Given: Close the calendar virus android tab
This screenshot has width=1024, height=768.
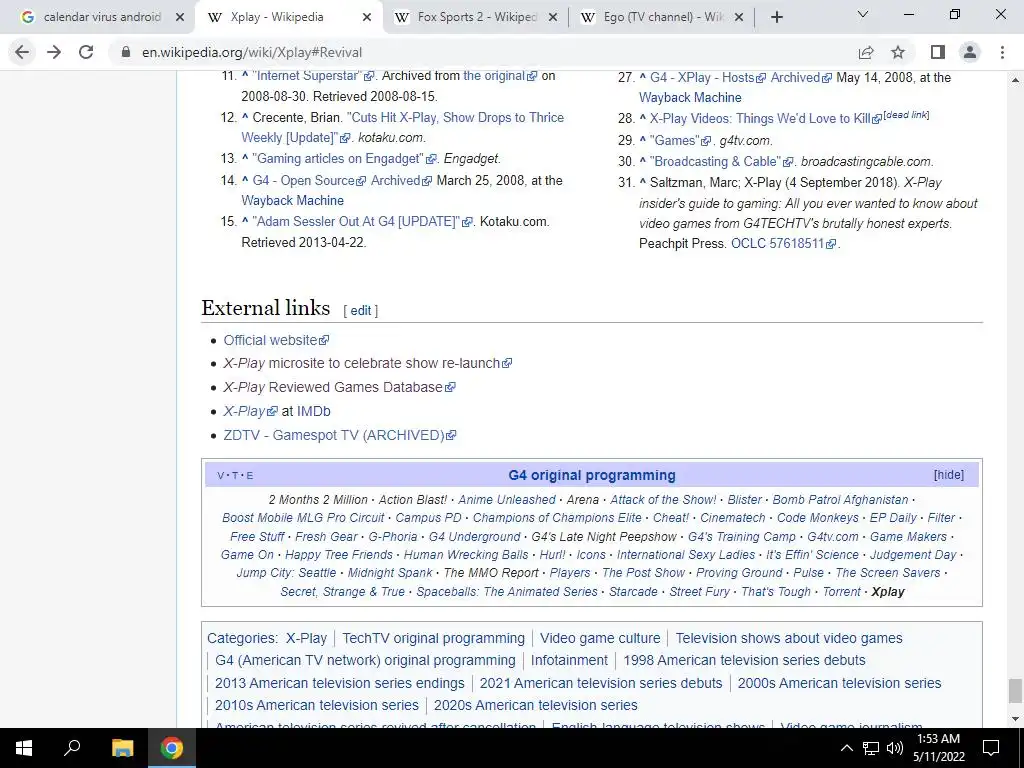Looking at the screenshot, I should click(x=180, y=17).
